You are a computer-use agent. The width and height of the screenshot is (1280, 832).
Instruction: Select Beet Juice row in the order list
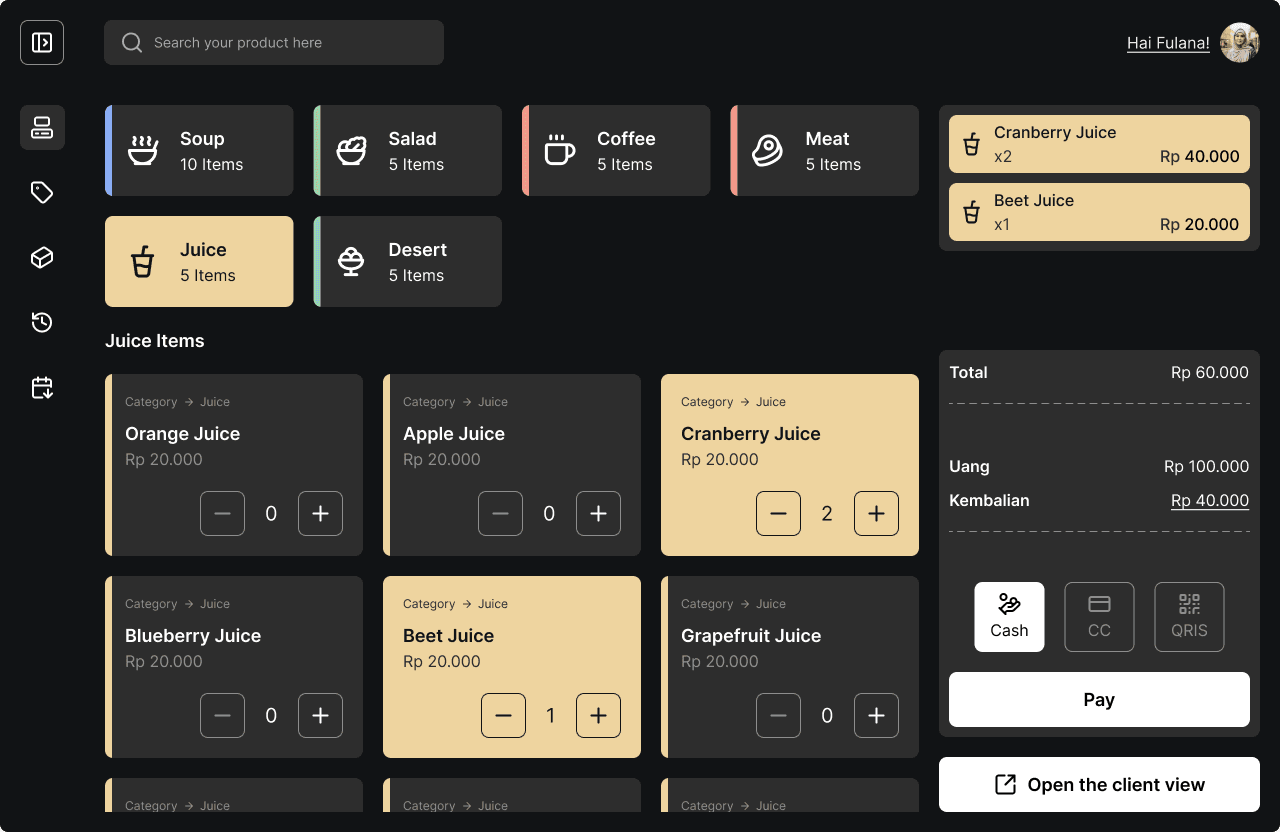1099,212
